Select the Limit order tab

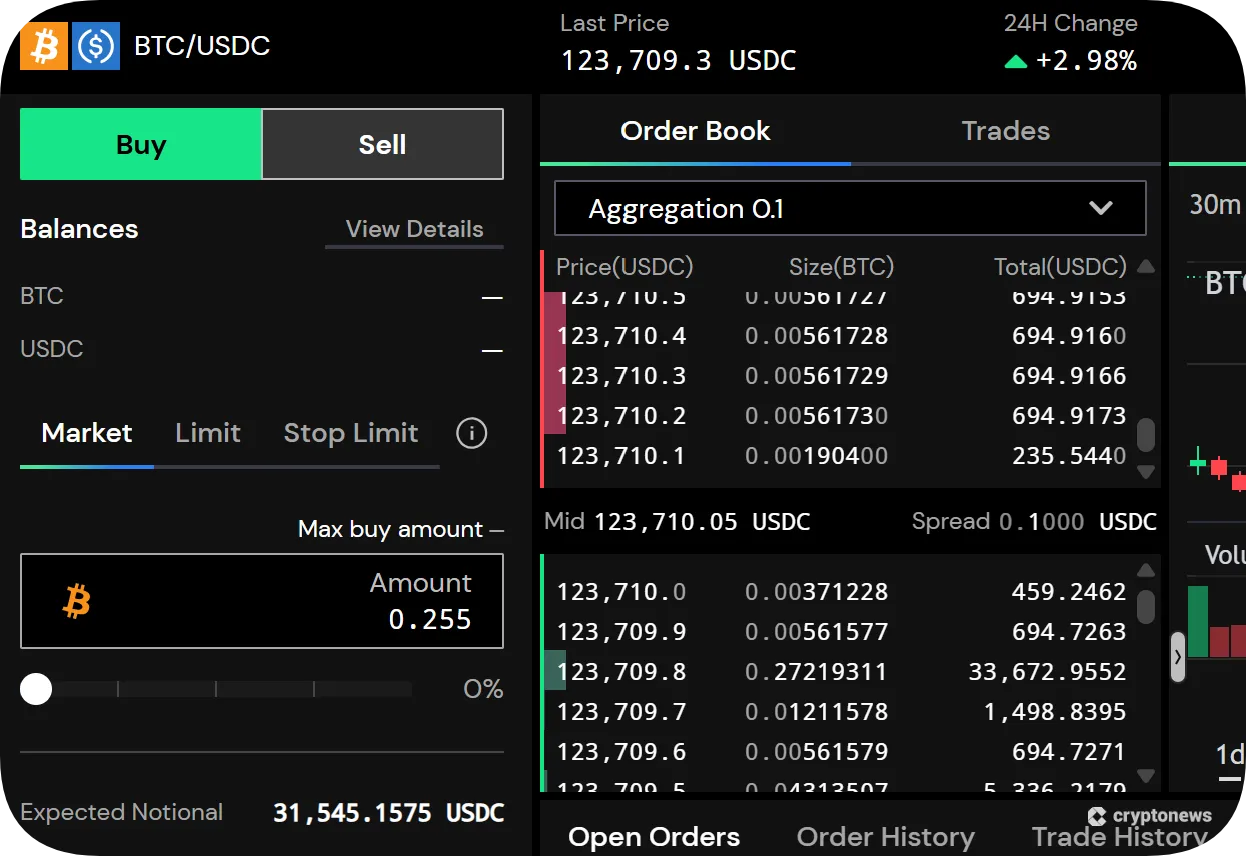(208, 433)
